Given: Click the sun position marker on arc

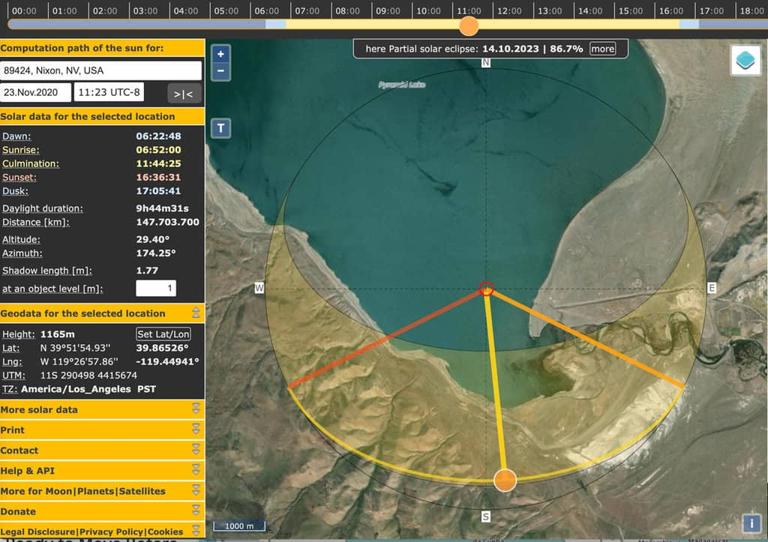Looking at the screenshot, I should click(505, 480).
